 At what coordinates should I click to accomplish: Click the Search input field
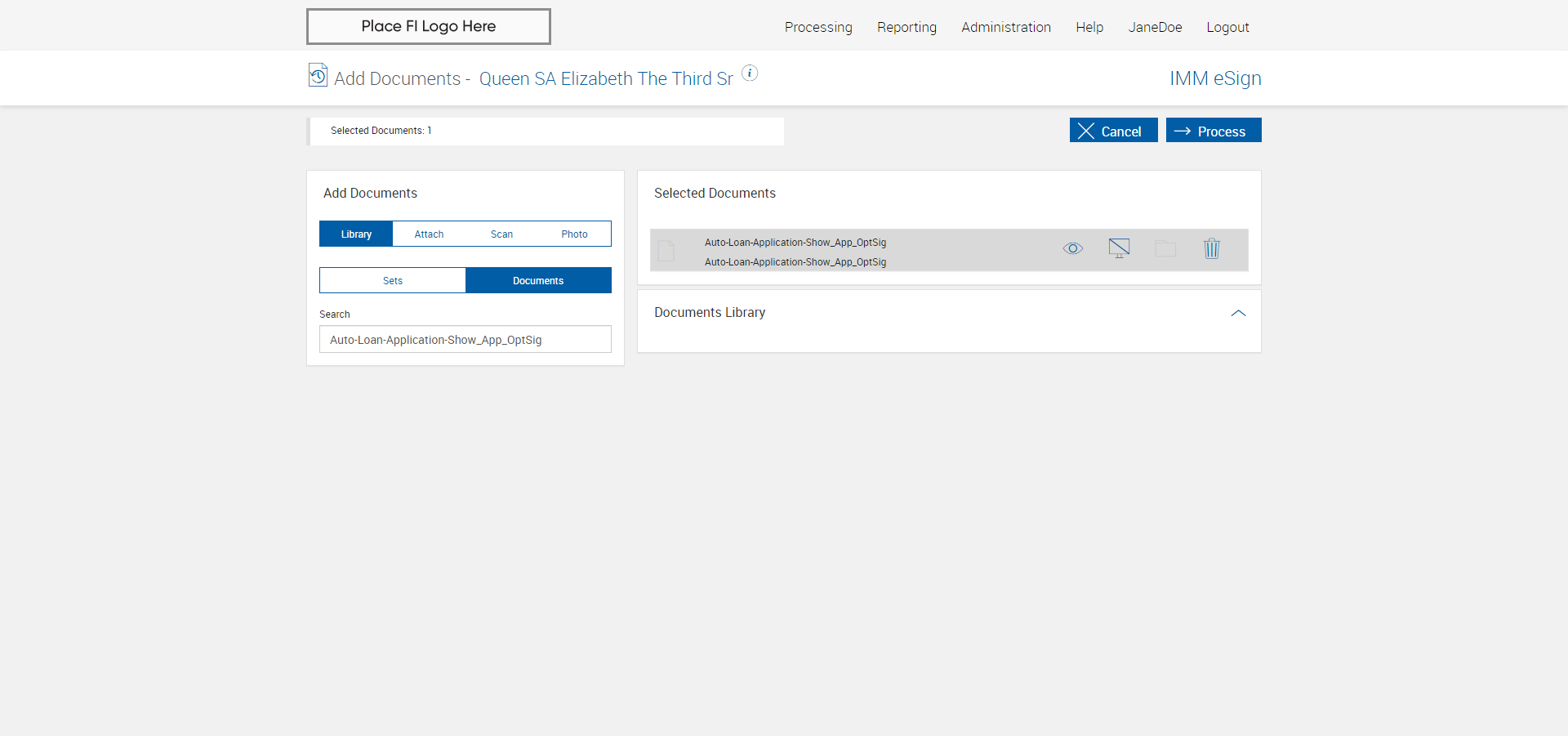pyautogui.click(x=465, y=340)
